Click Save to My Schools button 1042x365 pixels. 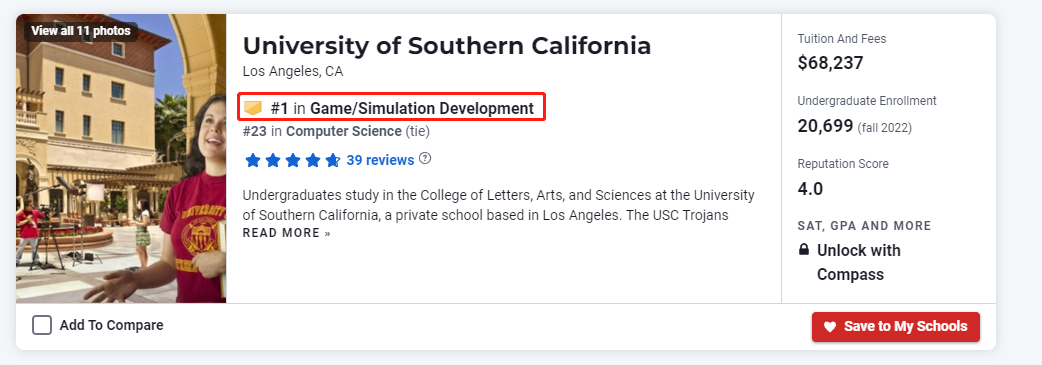[x=895, y=326]
